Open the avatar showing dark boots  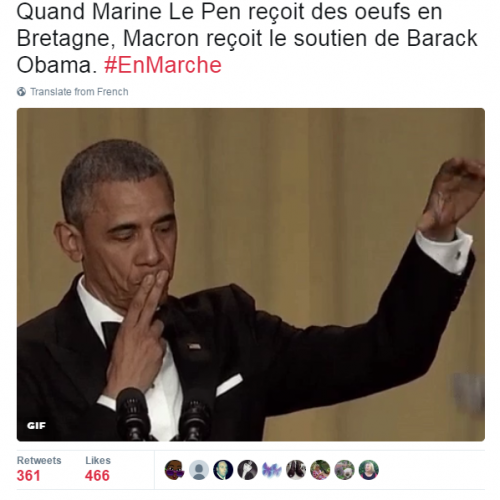pos(296,470)
